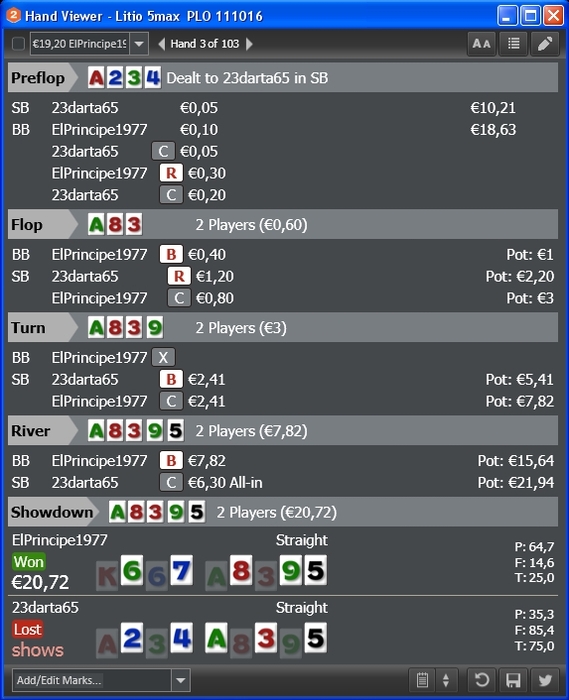This screenshot has width=569, height=700.
Task: Click 'Dealt to 23darta65 in SB' text
Action: pos(247,78)
